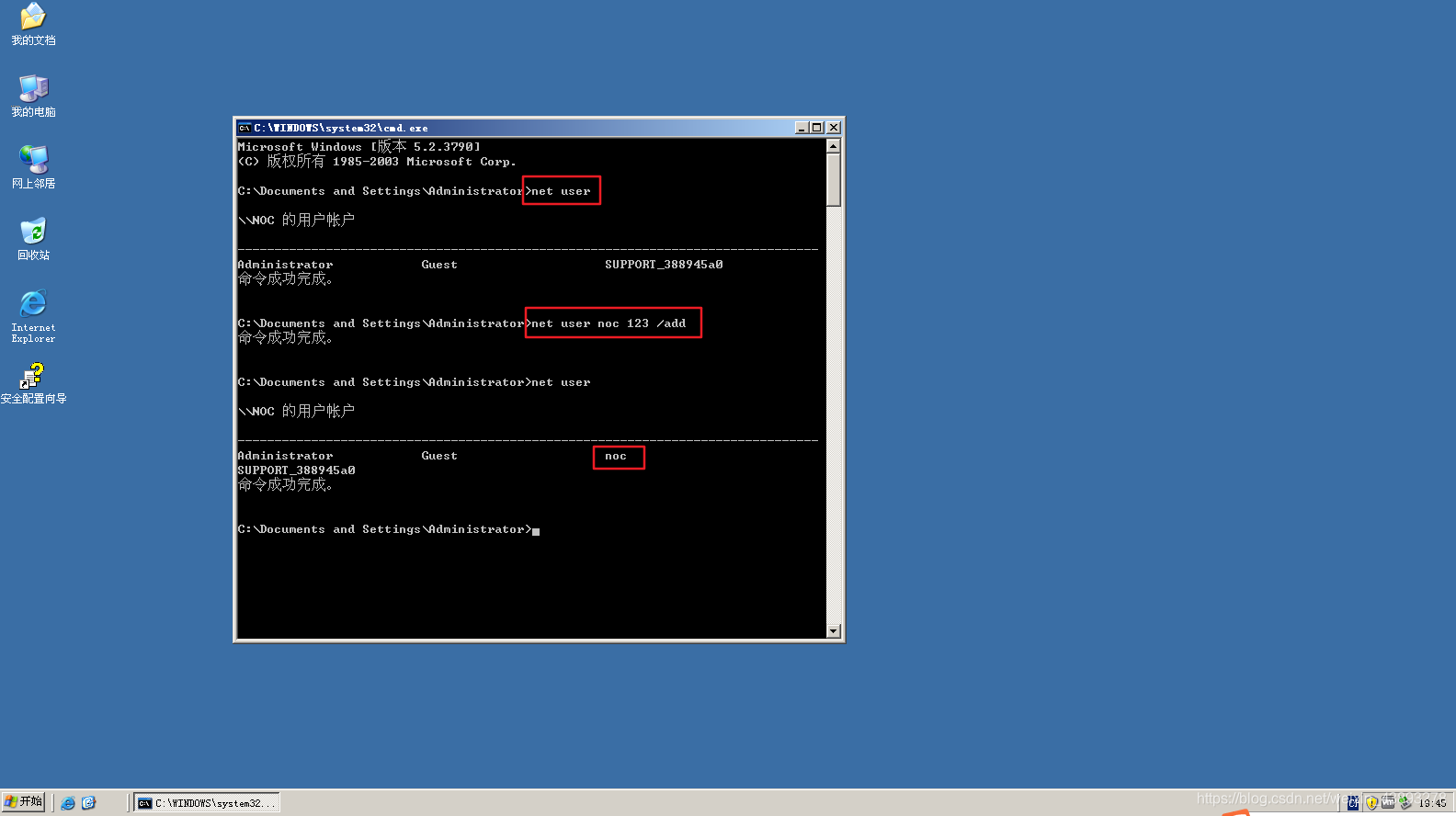The height and width of the screenshot is (816, 1456).
Task: Open the VMware Tools tray icon
Action: (1388, 802)
